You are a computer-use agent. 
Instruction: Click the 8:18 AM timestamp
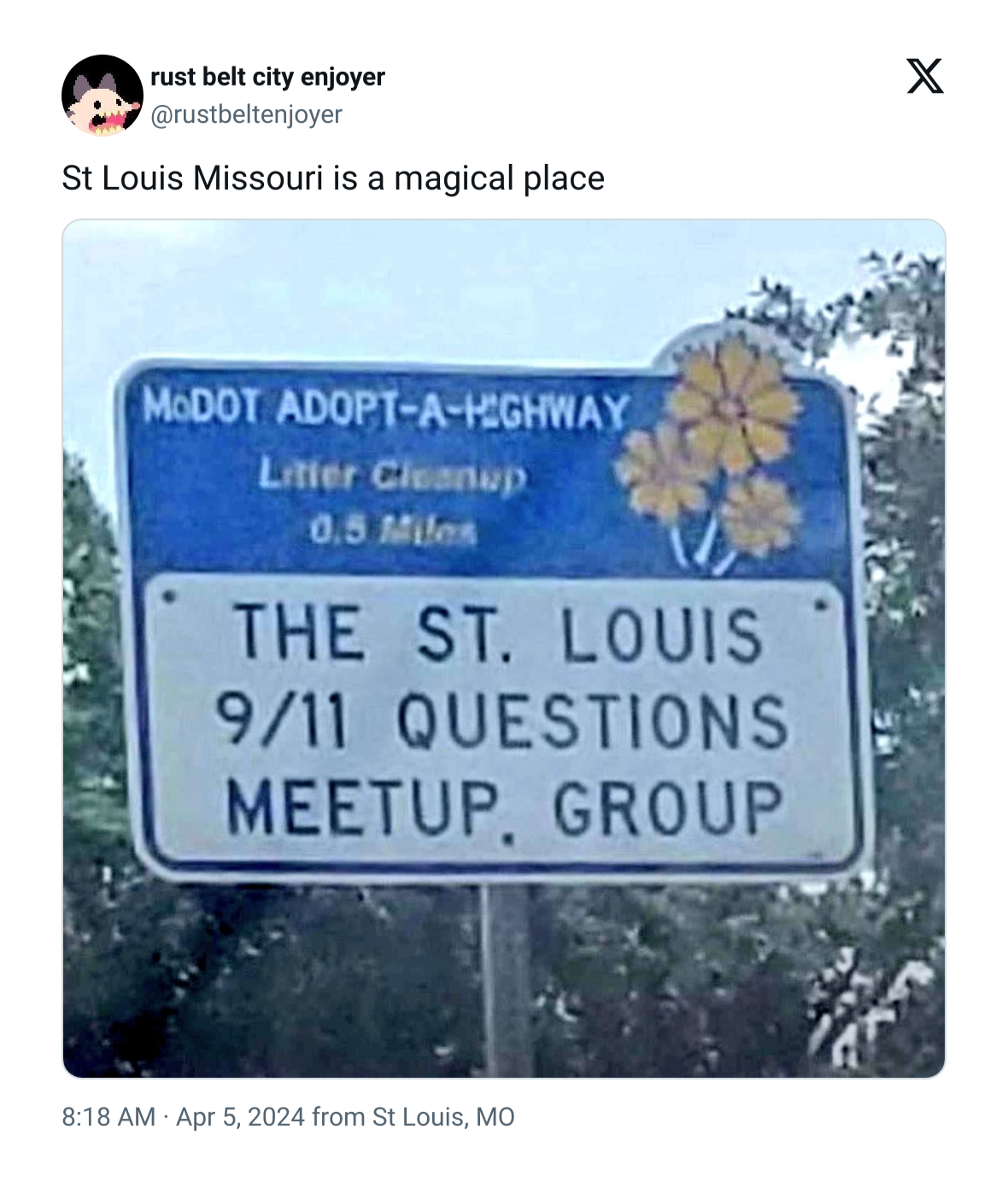click(x=108, y=1116)
